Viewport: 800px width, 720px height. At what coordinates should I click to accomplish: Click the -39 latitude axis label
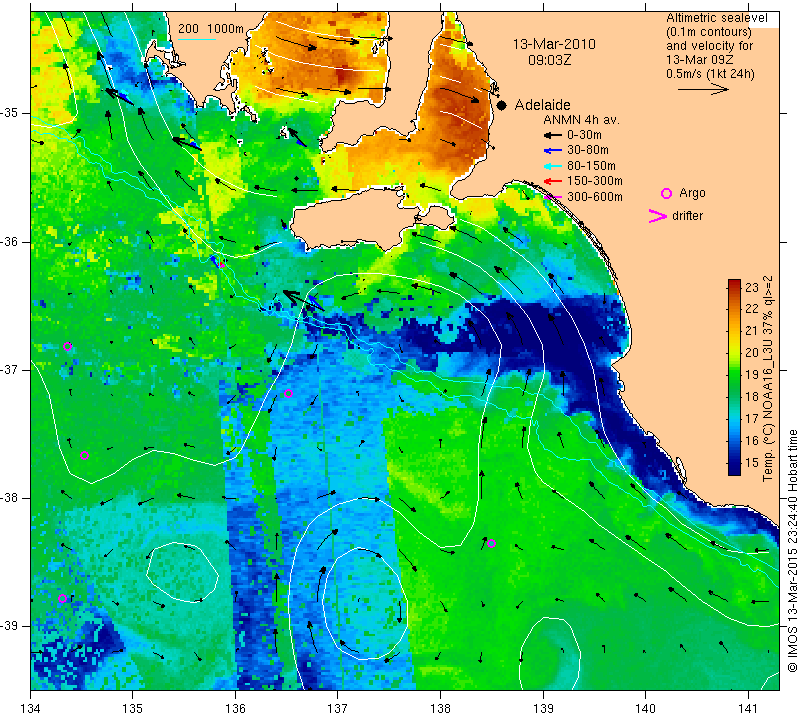tap(11, 626)
